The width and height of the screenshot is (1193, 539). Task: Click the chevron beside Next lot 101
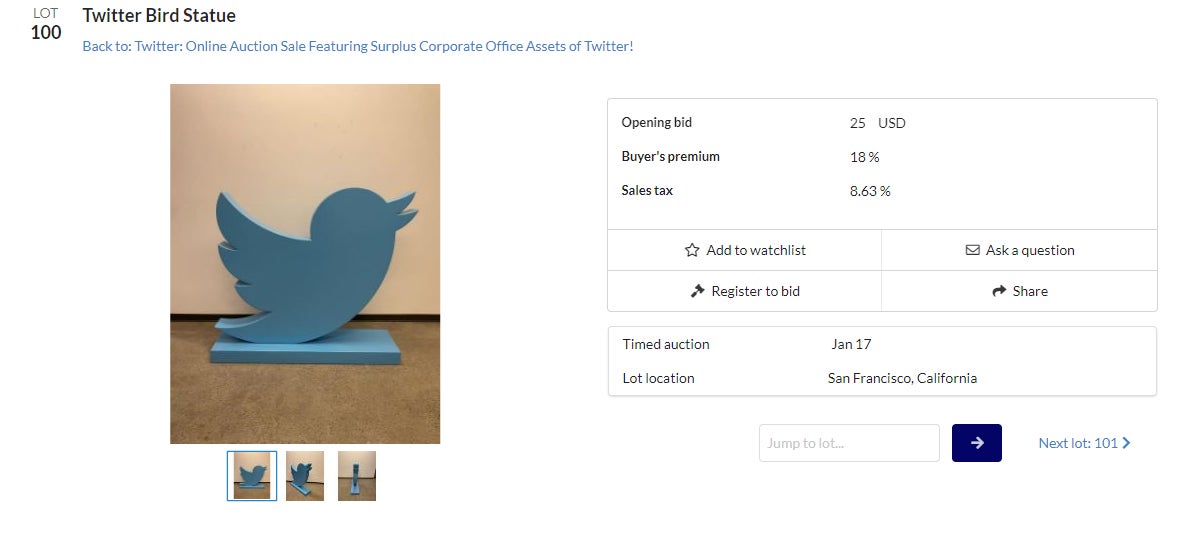point(1127,443)
